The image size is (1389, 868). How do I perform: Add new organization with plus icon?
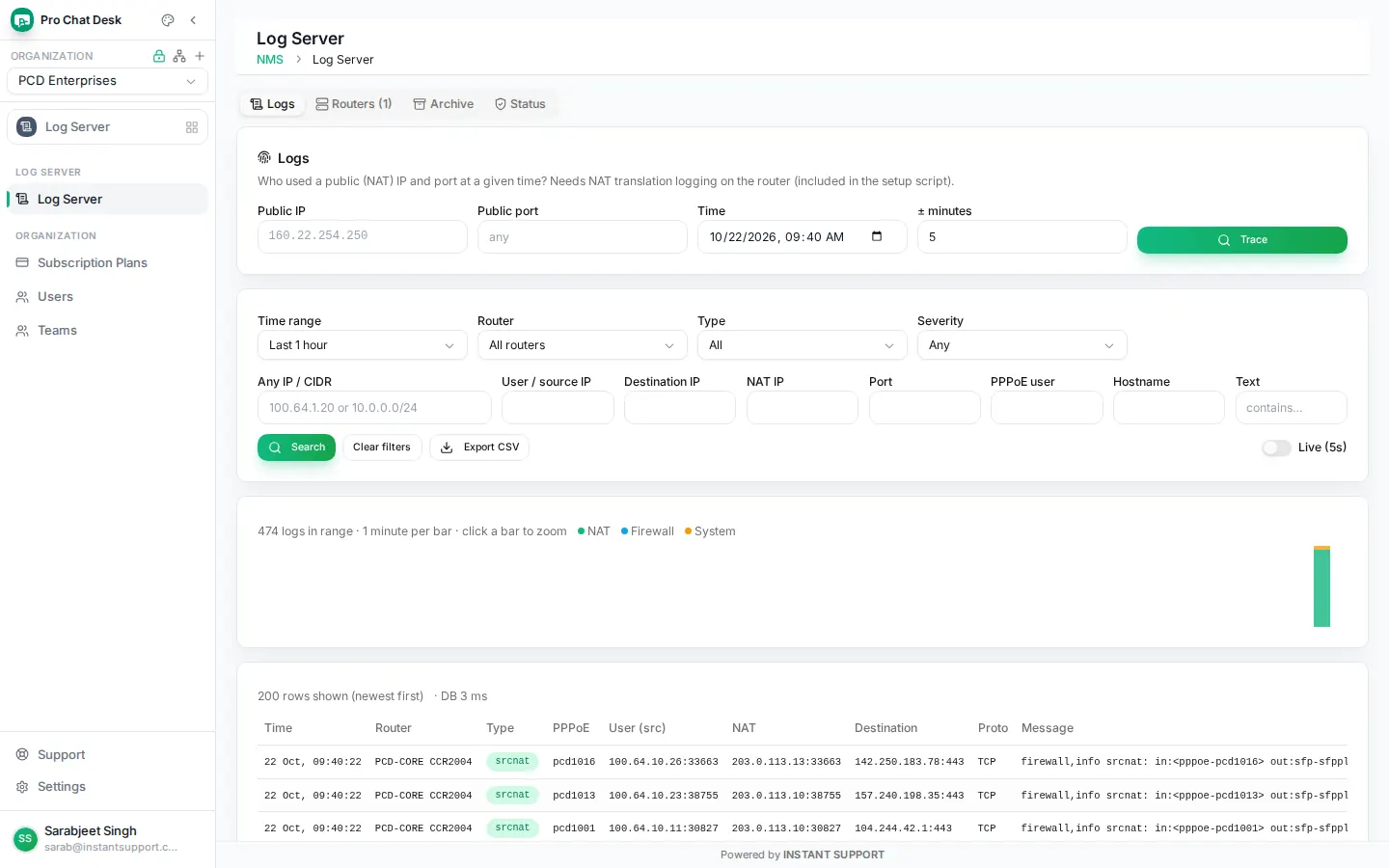pos(200,56)
